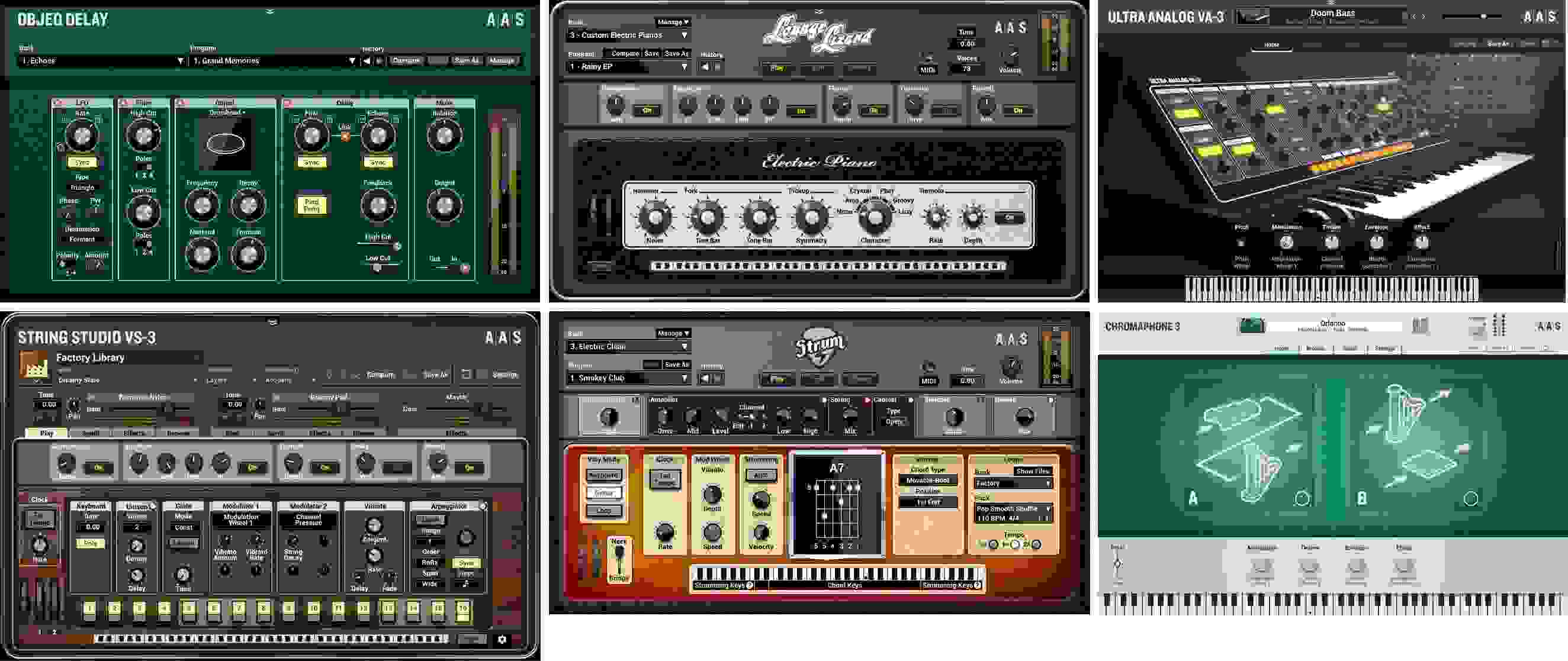This screenshot has width=1568, height=661.
Task: Enable the Tremolo On switch in Lounge Lizard
Action: (x=1008, y=216)
